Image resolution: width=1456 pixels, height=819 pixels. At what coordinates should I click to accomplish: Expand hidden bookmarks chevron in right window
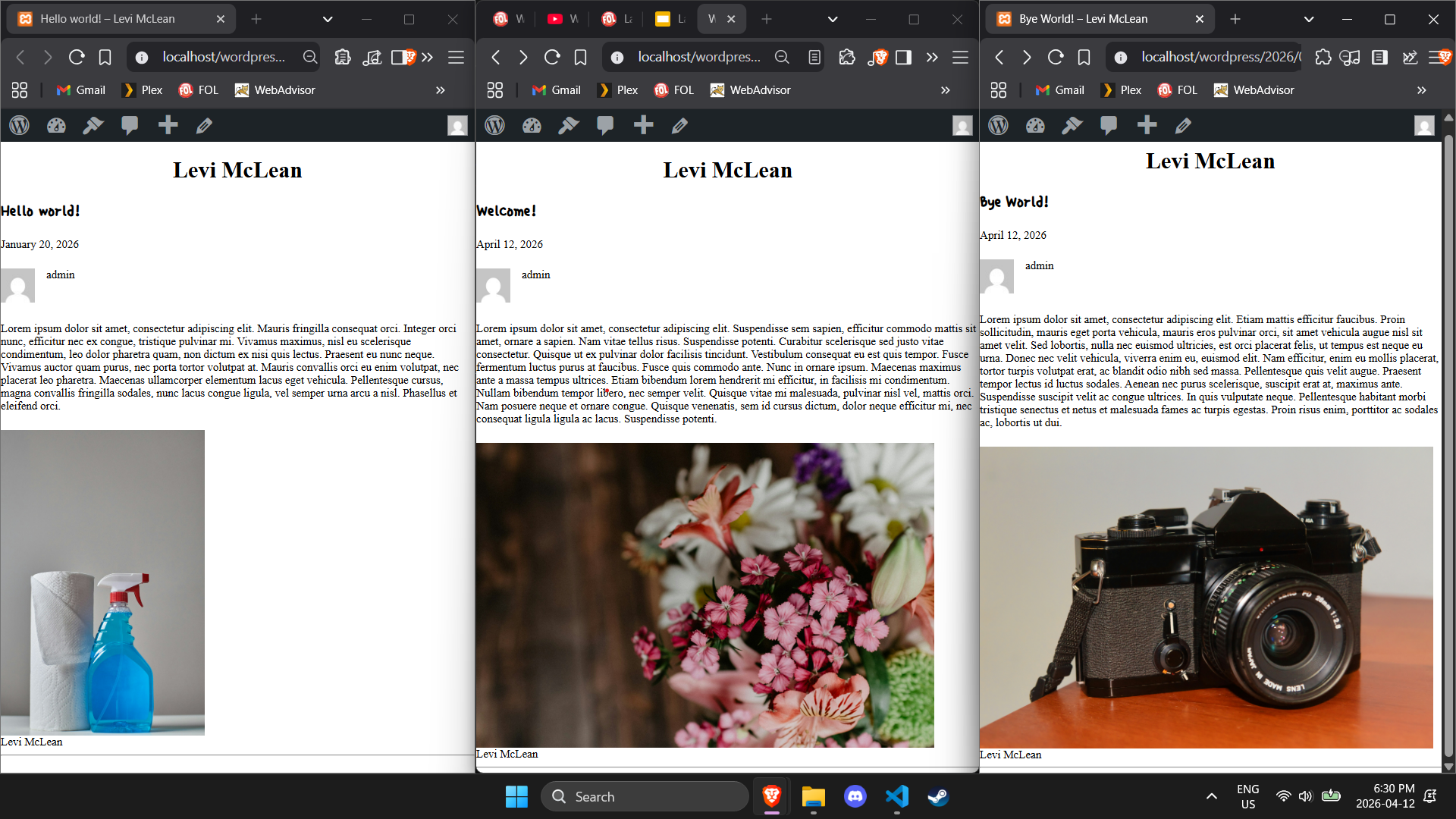coord(1421,90)
